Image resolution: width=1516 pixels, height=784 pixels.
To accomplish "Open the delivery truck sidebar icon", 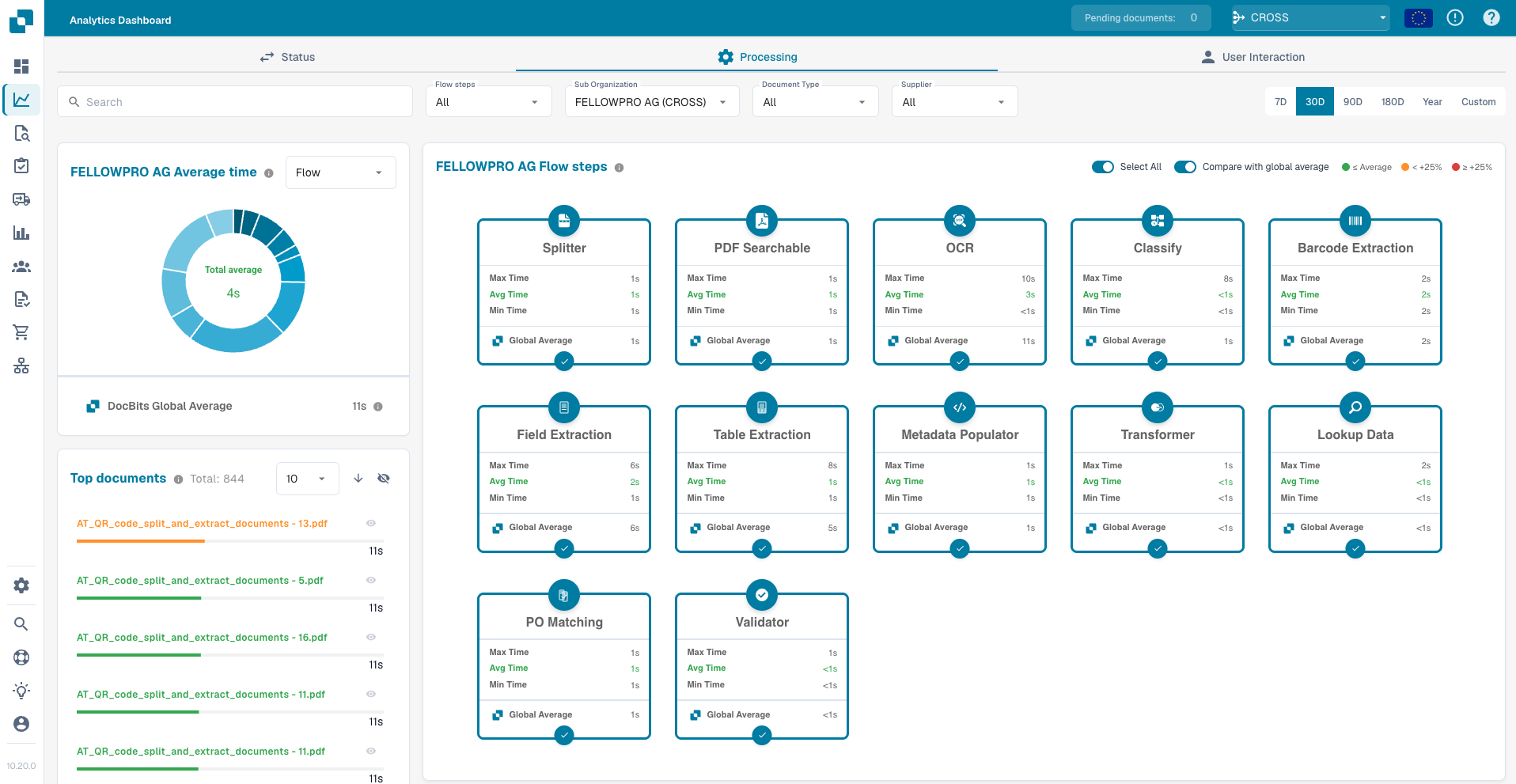I will pyautogui.click(x=21, y=199).
